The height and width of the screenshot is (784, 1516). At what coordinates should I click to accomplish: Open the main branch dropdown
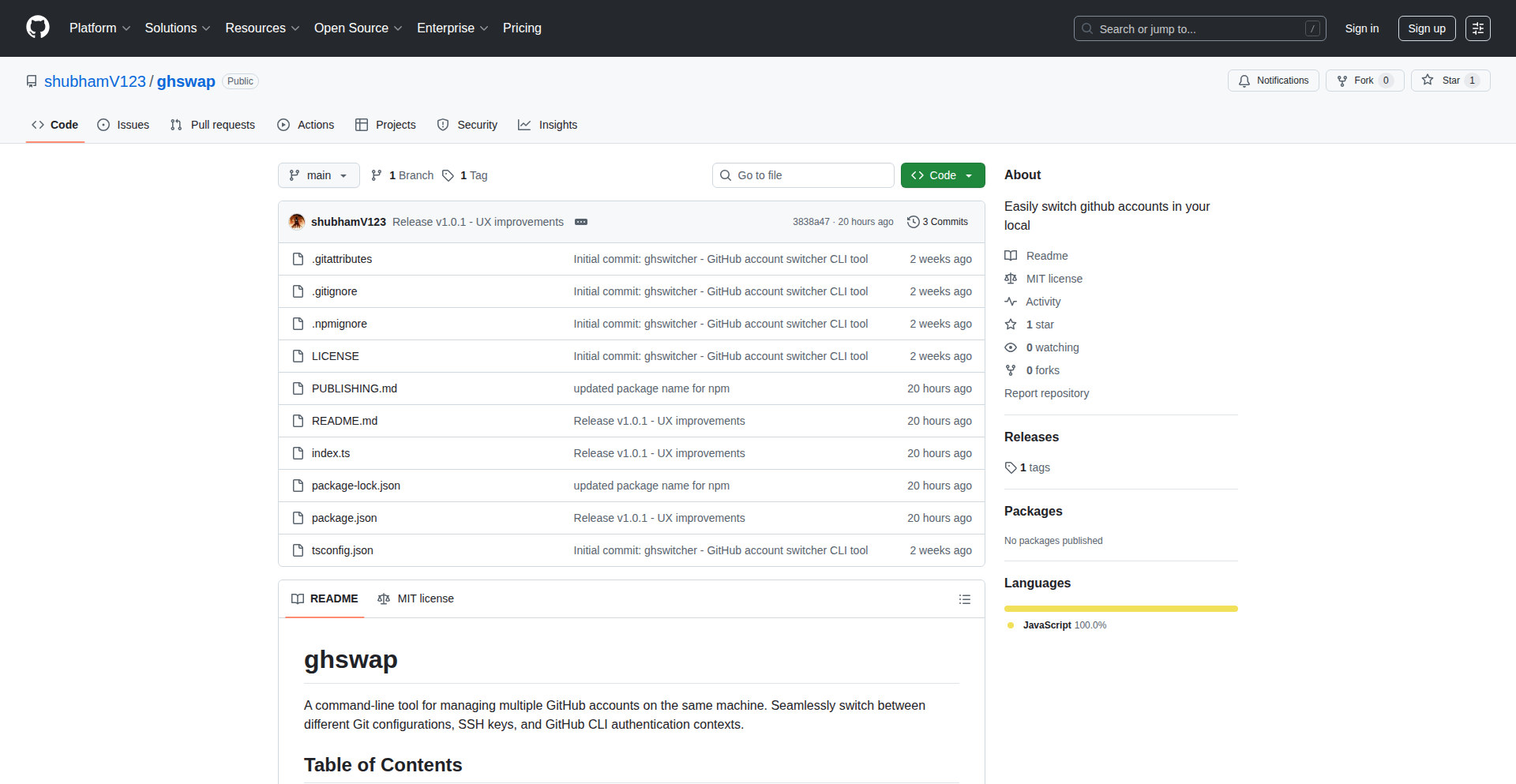click(318, 175)
